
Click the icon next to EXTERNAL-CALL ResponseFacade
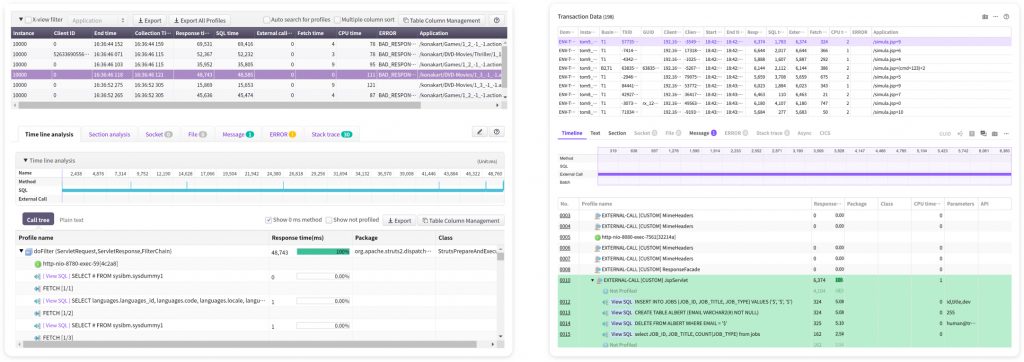(598, 269)
